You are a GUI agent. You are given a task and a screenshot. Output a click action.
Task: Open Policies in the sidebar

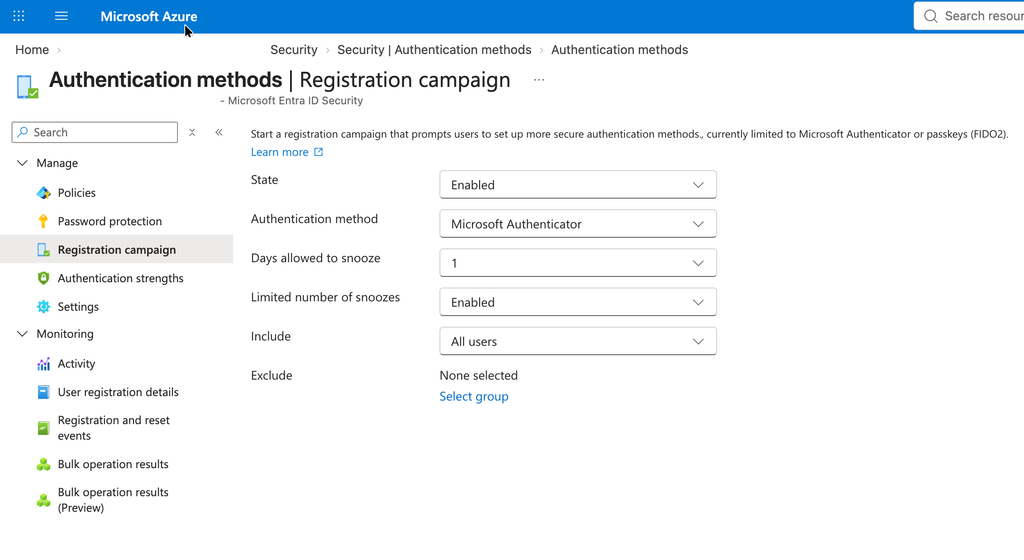(76, 193)
